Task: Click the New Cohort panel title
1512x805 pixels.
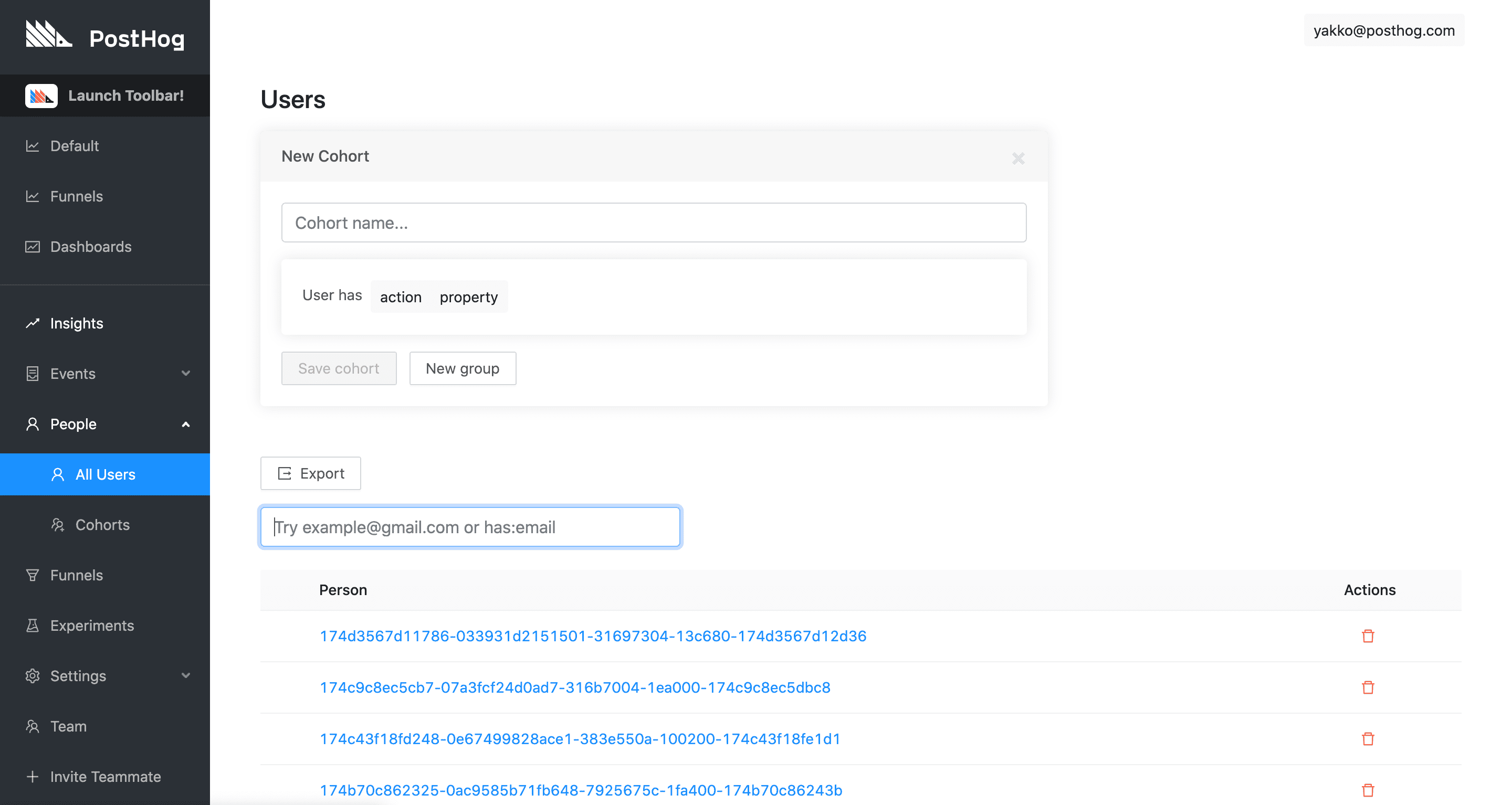Action: 325,157
